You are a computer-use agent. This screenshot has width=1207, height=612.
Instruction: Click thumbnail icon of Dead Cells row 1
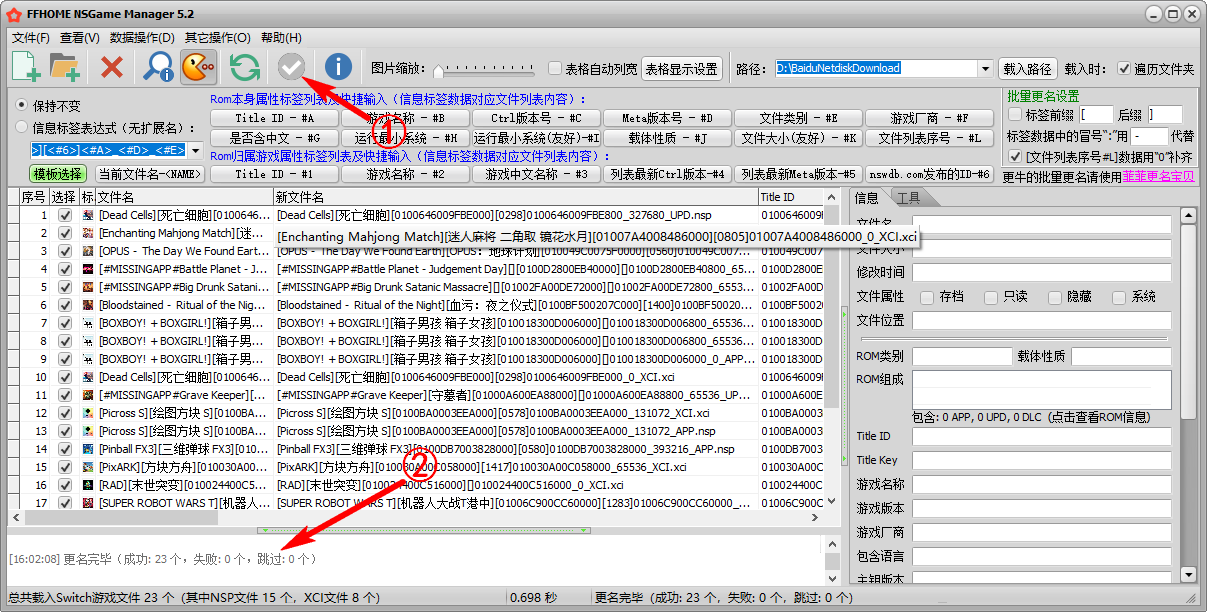(88, 215)
